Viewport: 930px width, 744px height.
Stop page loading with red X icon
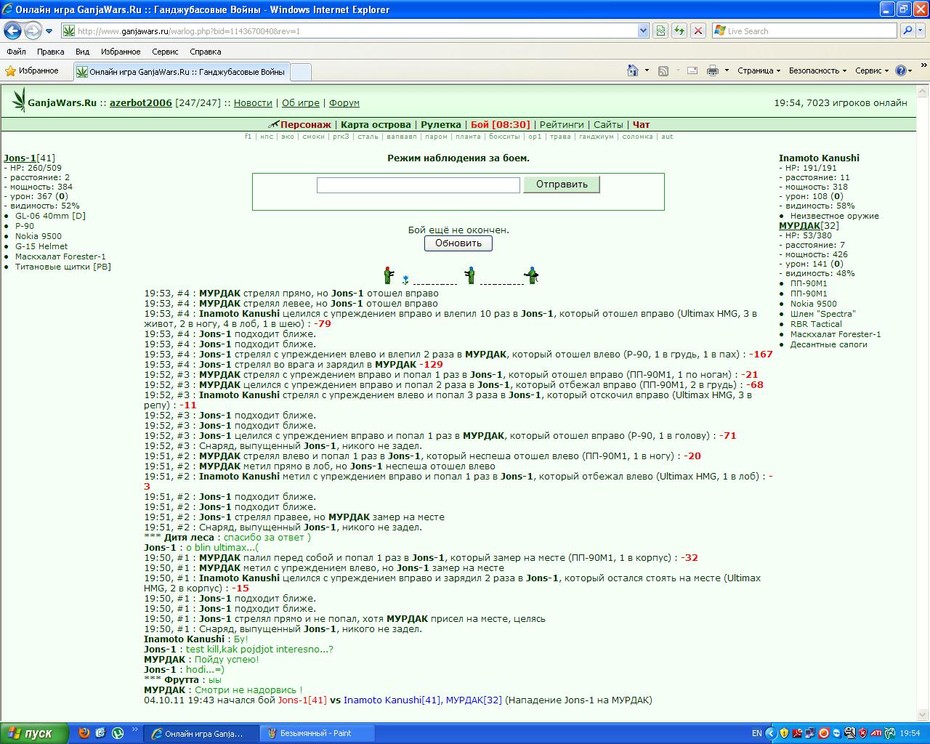coord(699,31)
